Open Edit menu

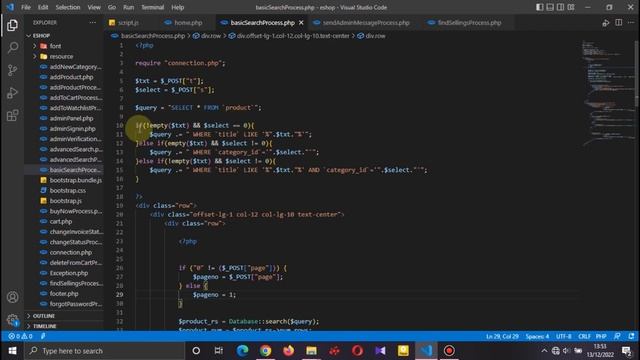[43, 7]
